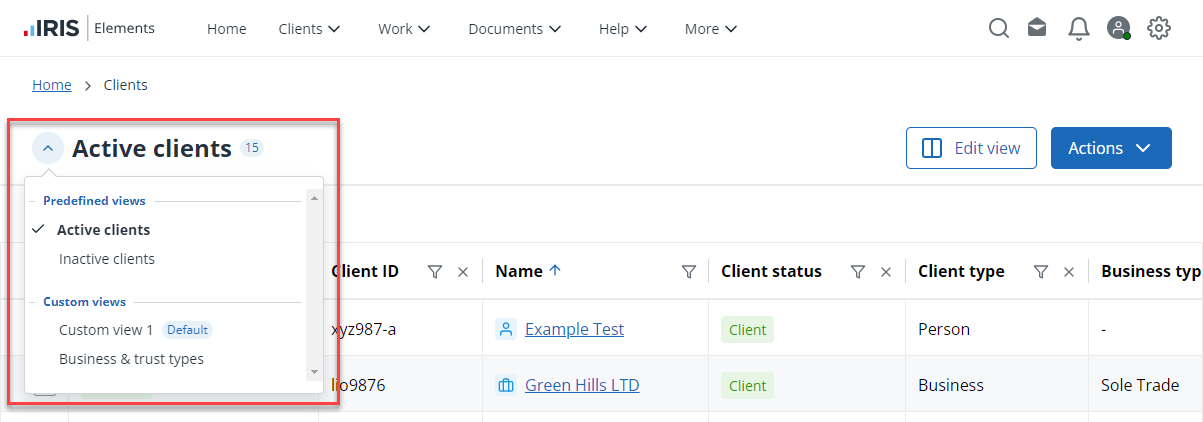This screenshot has height=422, width=1203.
Task: Open the notifications bell icon
Action: (1078, 29)
